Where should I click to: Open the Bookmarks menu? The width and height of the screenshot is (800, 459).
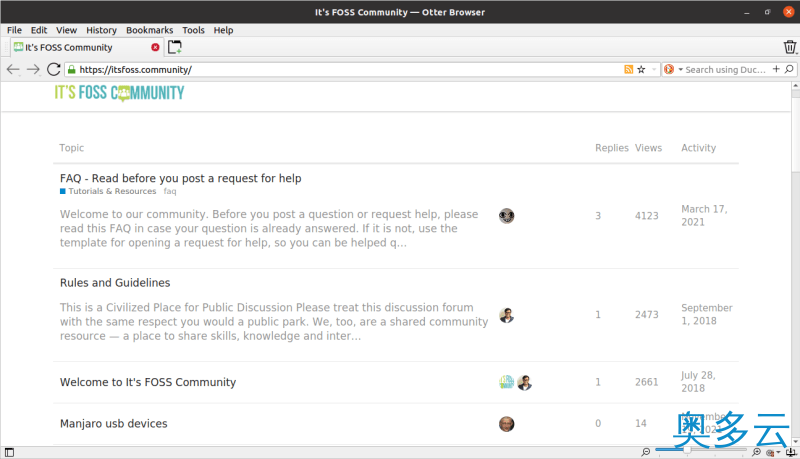click(x=149, y=30)
